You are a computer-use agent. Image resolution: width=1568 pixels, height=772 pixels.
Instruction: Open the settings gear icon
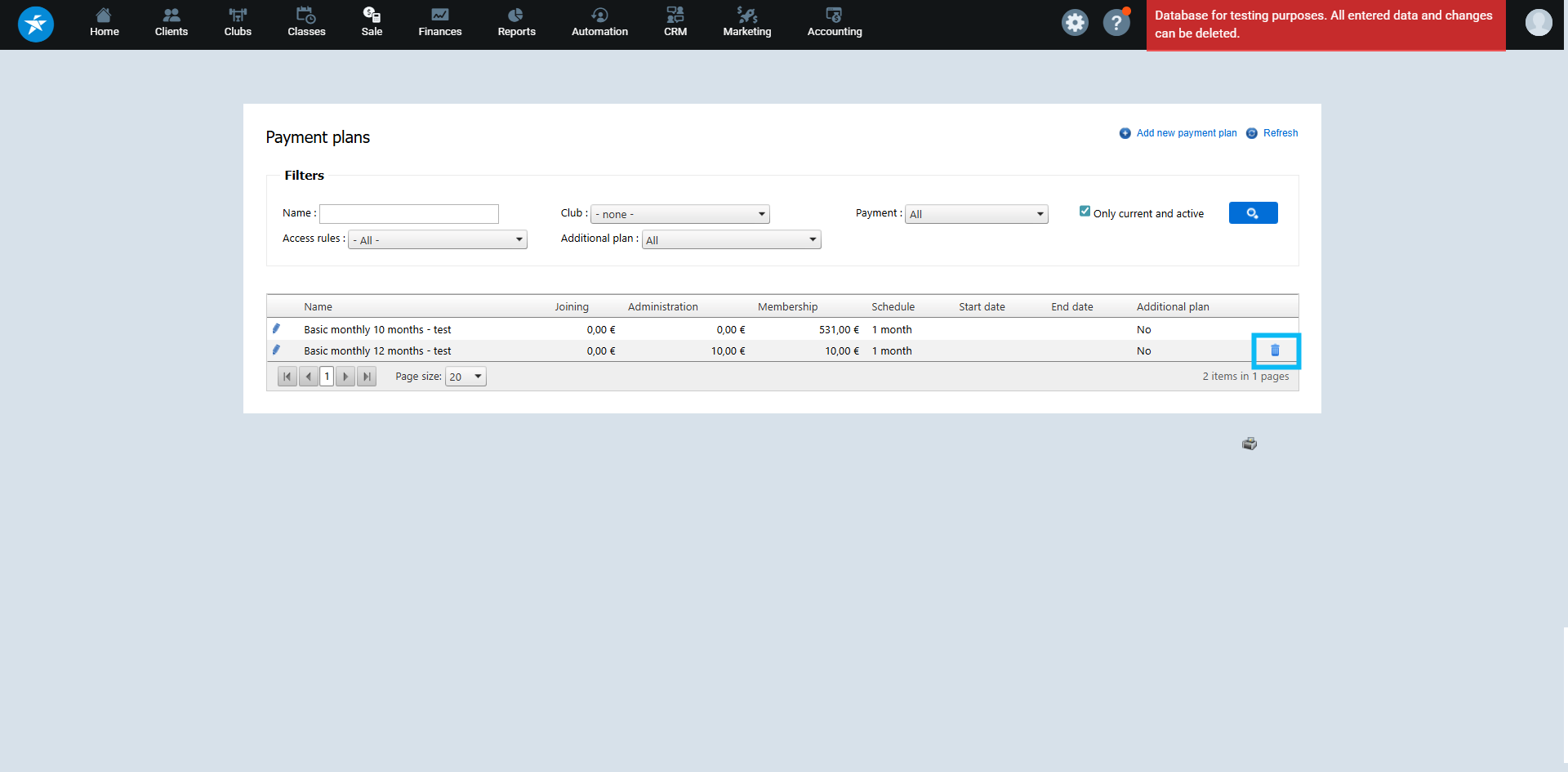[1075, 23]
